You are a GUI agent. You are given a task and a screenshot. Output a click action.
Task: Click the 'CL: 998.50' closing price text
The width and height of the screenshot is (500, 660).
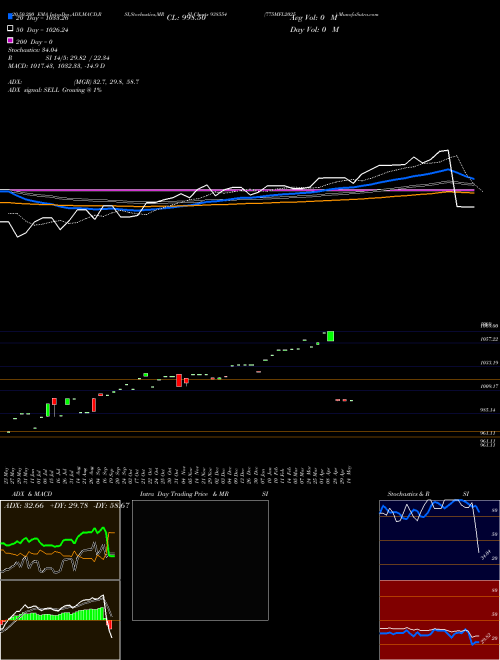point(186,18)
